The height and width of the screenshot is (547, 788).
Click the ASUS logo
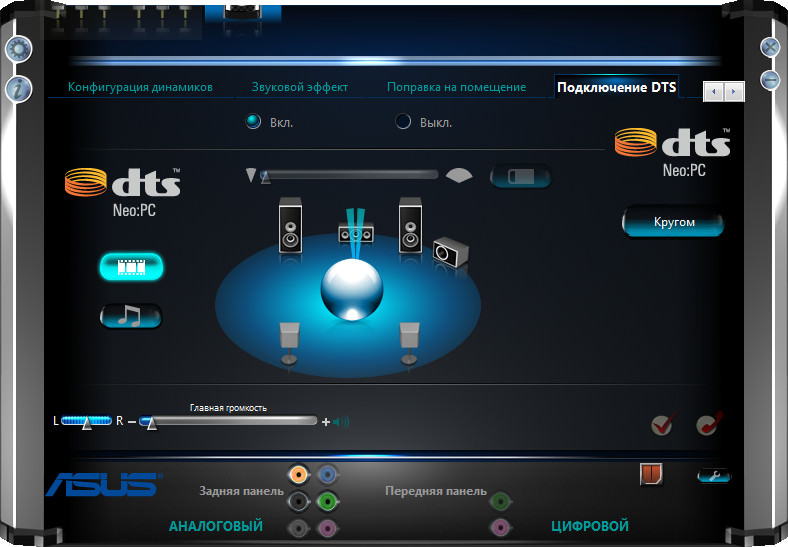point(105,484)
